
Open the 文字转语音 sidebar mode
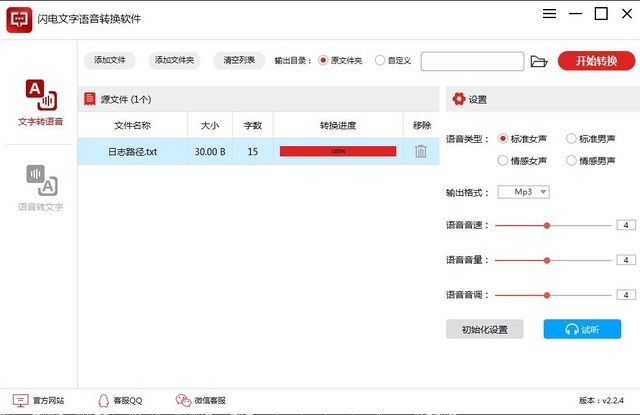tap(40, 102)
